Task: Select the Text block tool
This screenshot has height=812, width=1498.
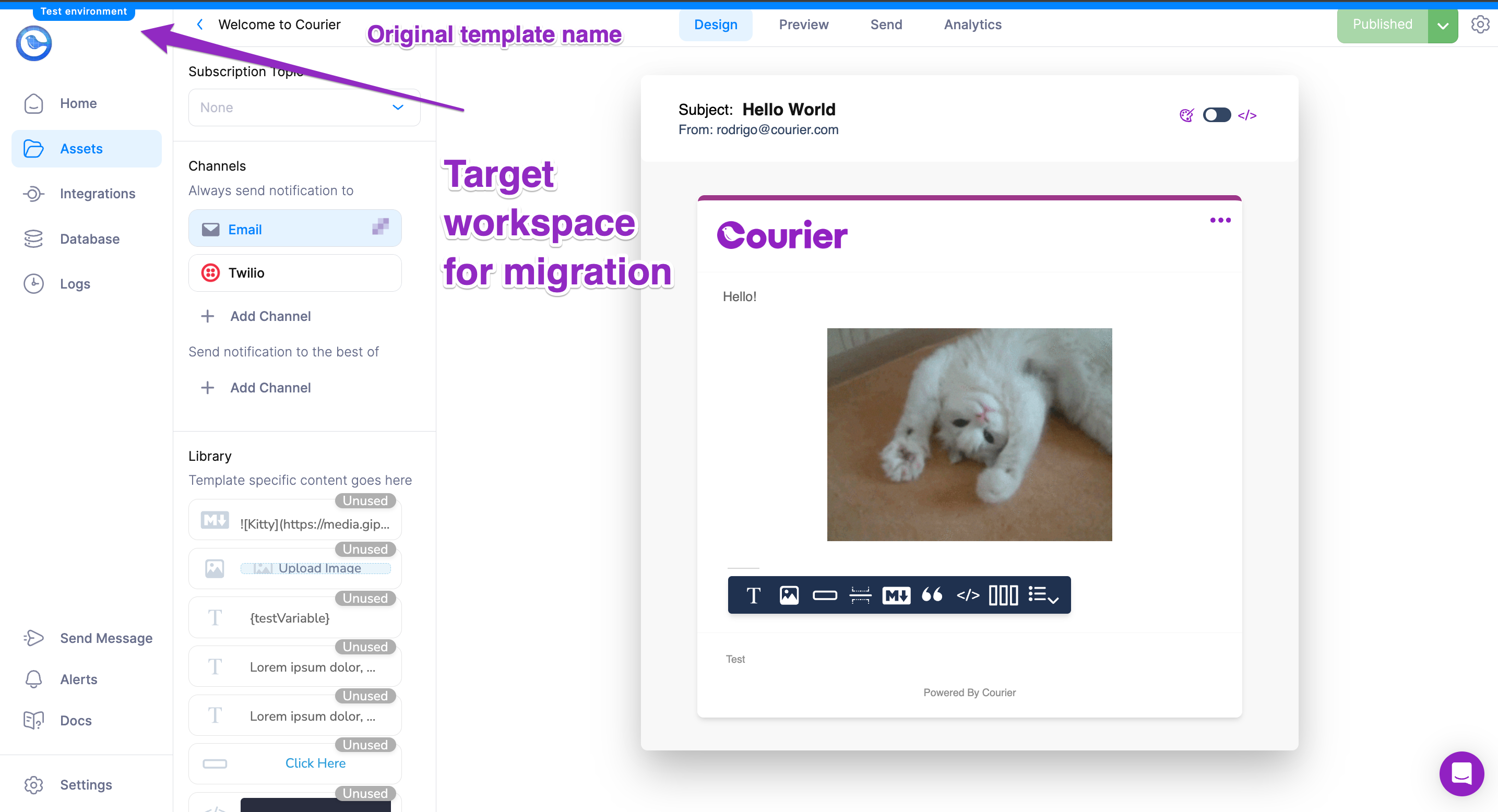Action: point(753,594)
